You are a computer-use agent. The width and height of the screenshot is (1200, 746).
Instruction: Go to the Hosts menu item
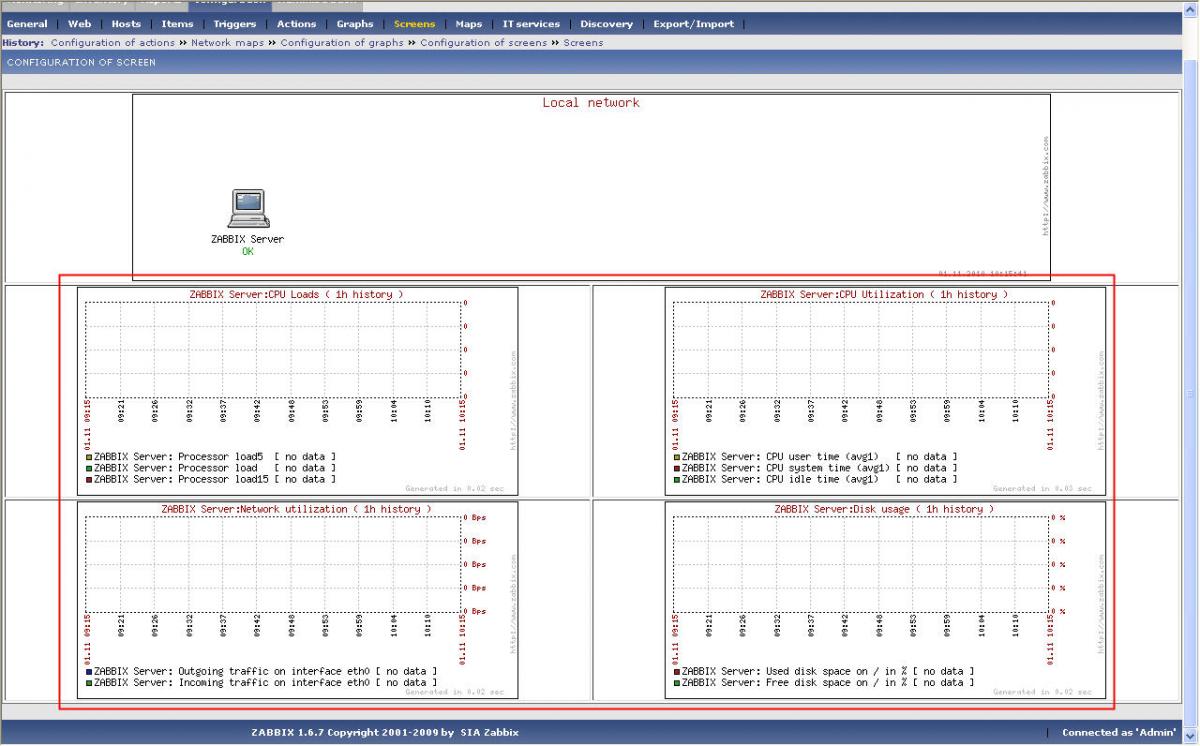pos(126,24)
